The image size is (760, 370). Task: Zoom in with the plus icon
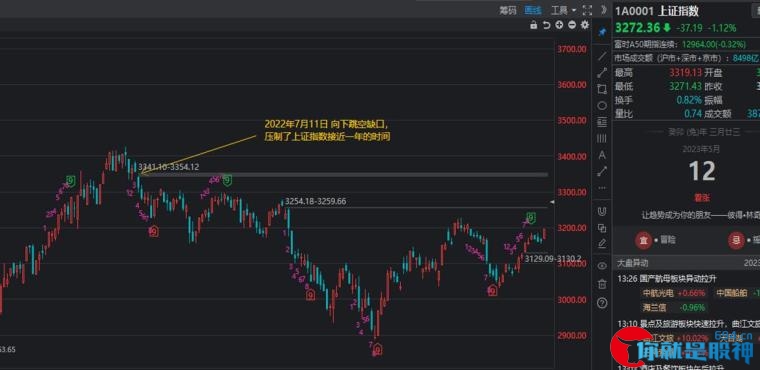coord(559,25)
